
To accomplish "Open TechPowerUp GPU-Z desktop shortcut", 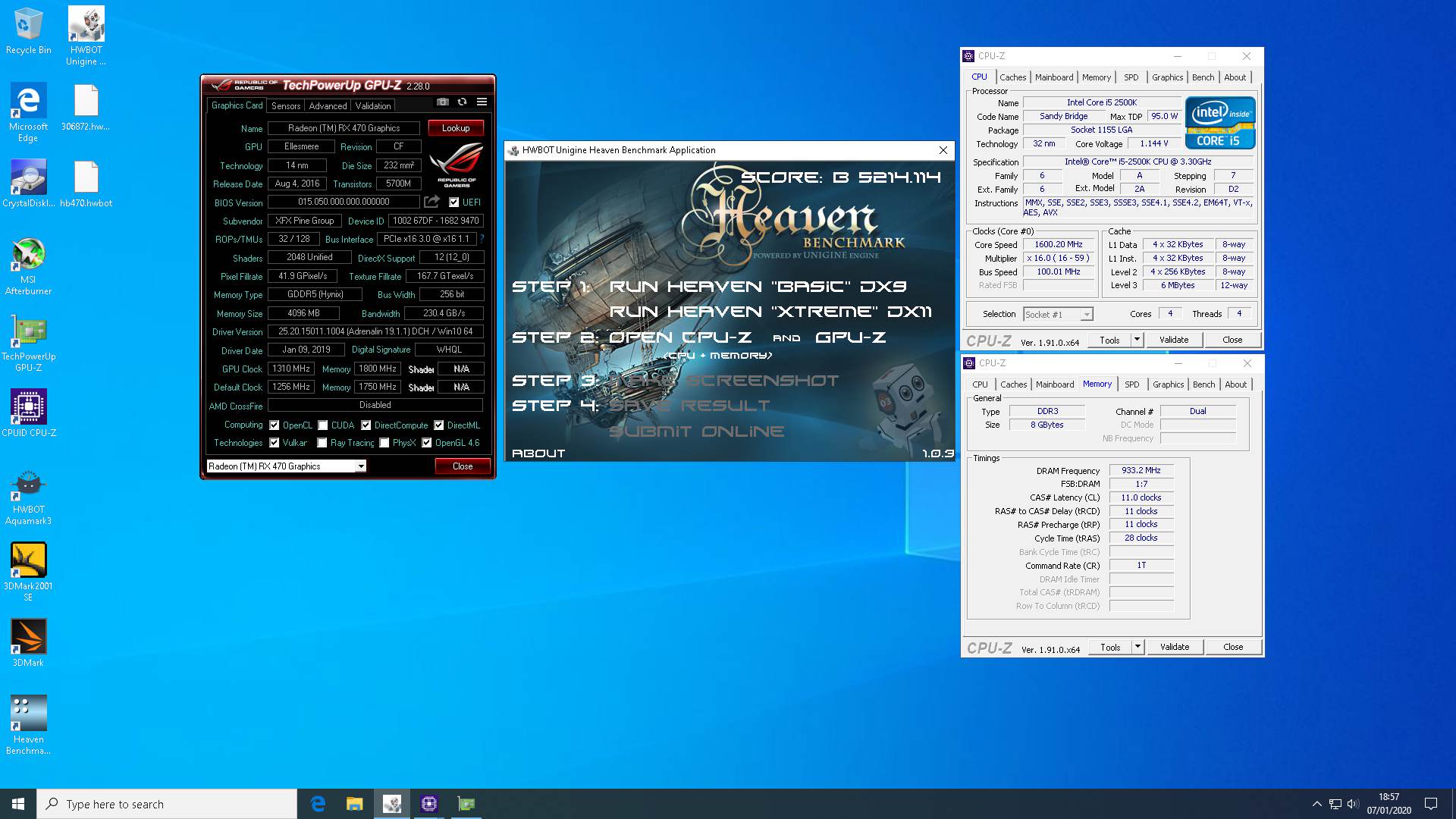I will (x=28, y=343).
